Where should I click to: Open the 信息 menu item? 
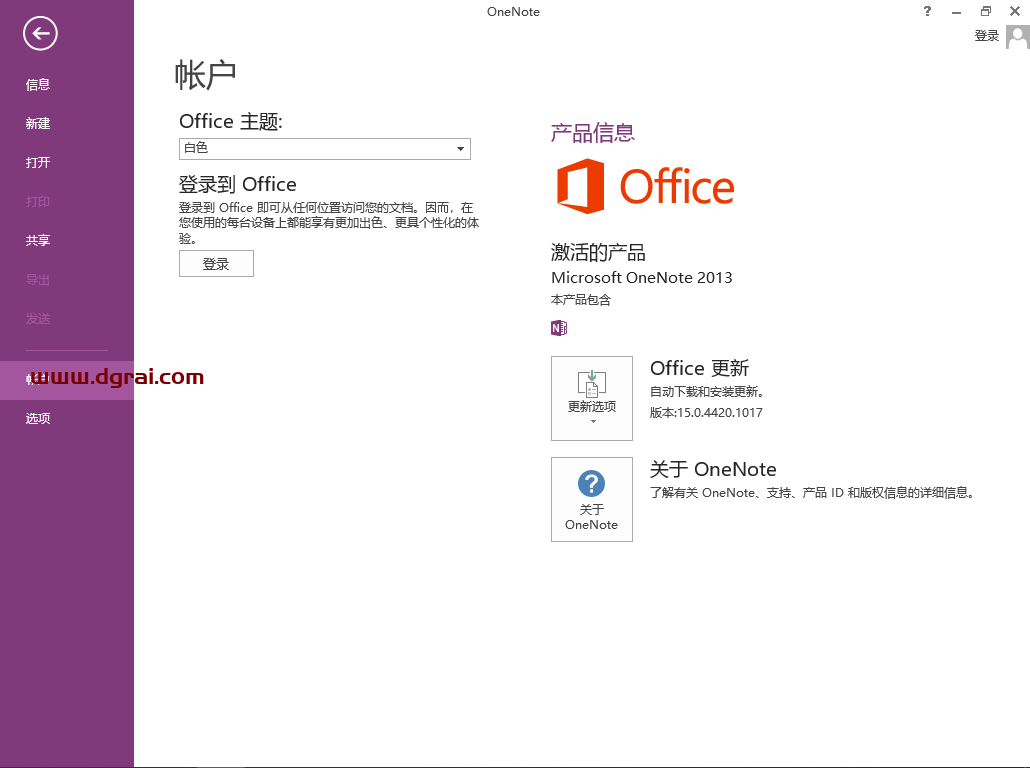[x=37, y=85]
